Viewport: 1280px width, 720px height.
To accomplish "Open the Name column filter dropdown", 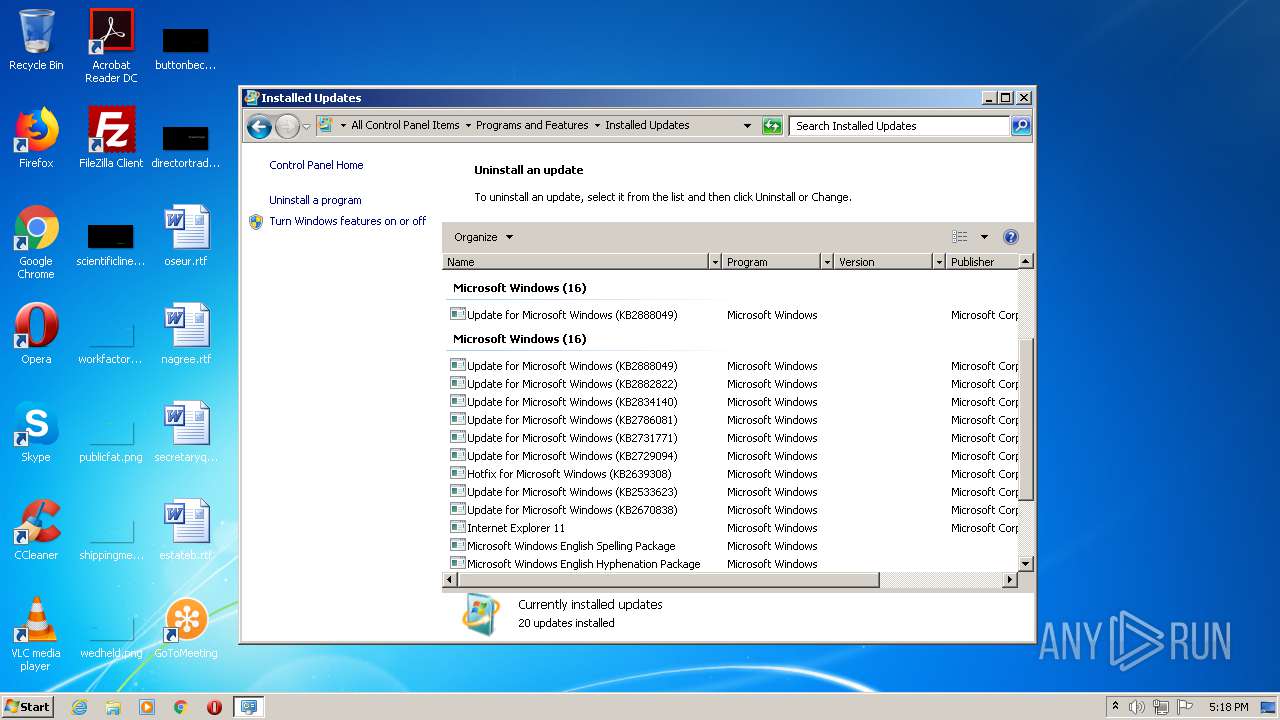I will (714, 262).
